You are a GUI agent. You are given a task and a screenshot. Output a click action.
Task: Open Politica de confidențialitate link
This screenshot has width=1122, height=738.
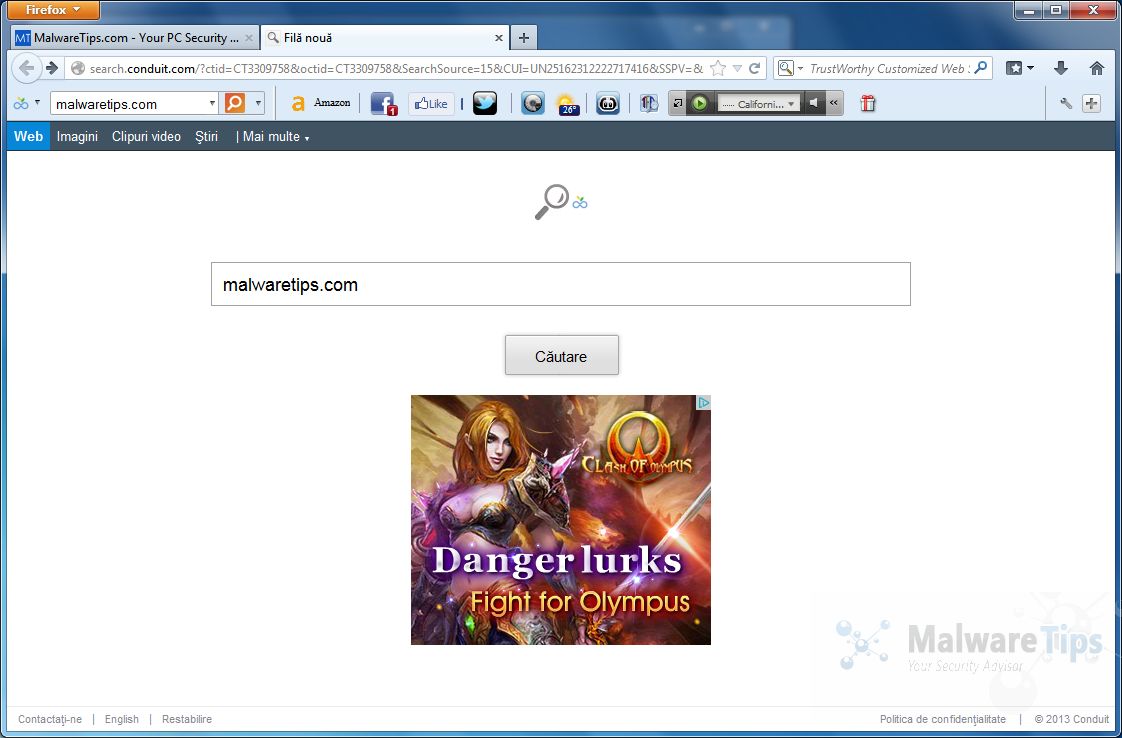coord(942,719)
